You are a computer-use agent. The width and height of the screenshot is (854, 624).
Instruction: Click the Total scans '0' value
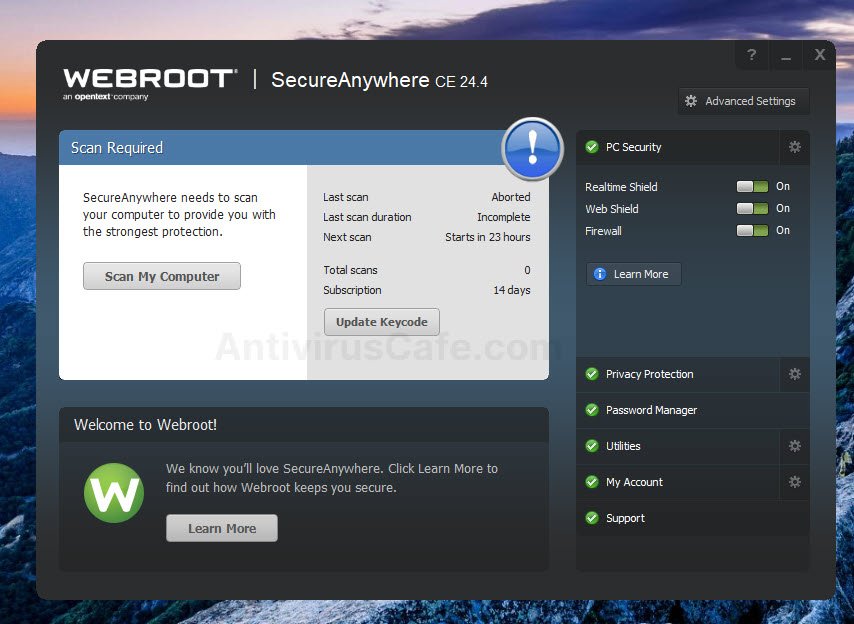(527, 270)
